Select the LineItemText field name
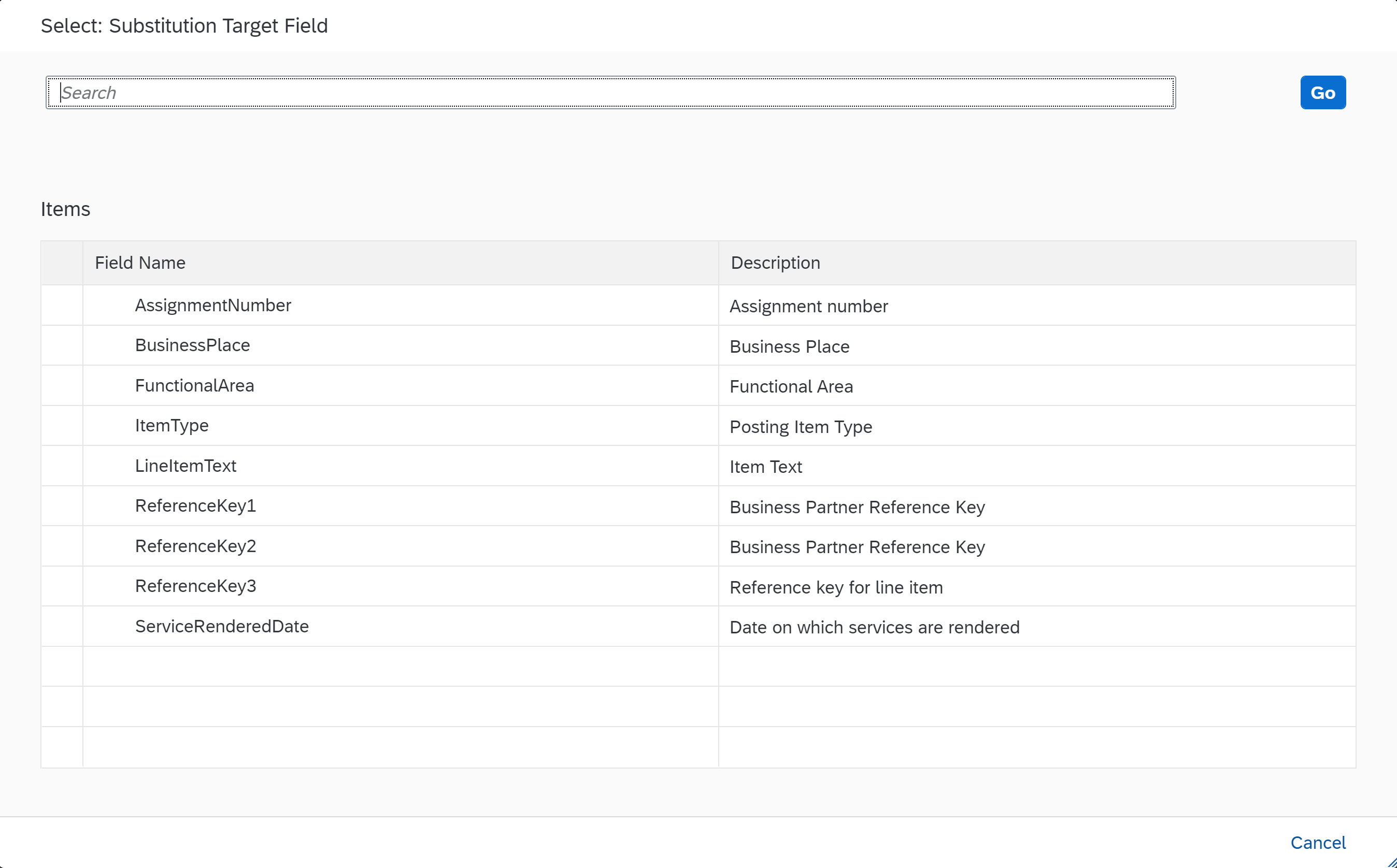1397x868 pixels. pyautogui.click(x=185, y=466)
